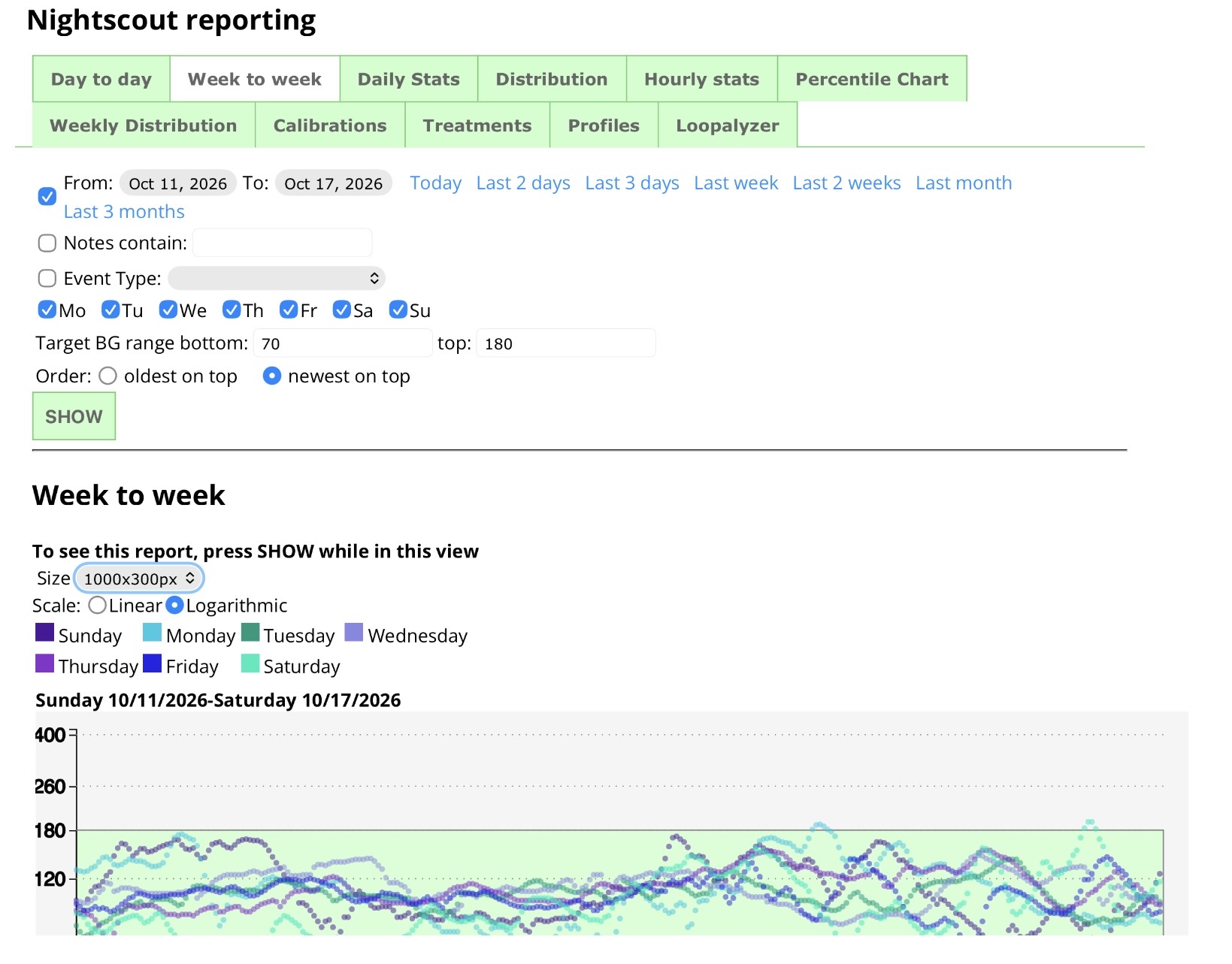The image size is (1232, 964).
Task: Enable the Notes contain checkbox
Action: click(x=47, y=243)
